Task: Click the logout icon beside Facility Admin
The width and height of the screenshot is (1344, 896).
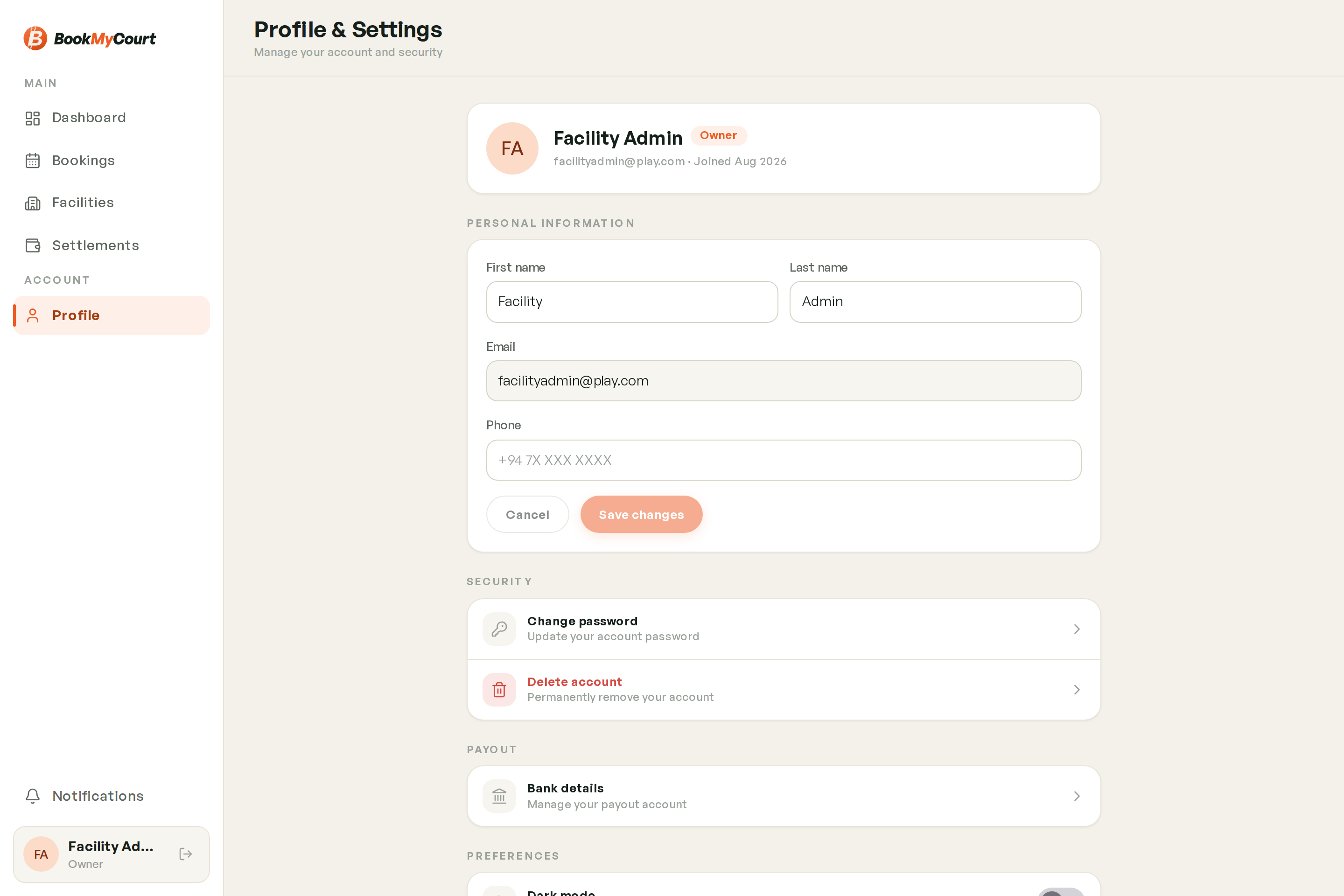Action: coord(186,854)
